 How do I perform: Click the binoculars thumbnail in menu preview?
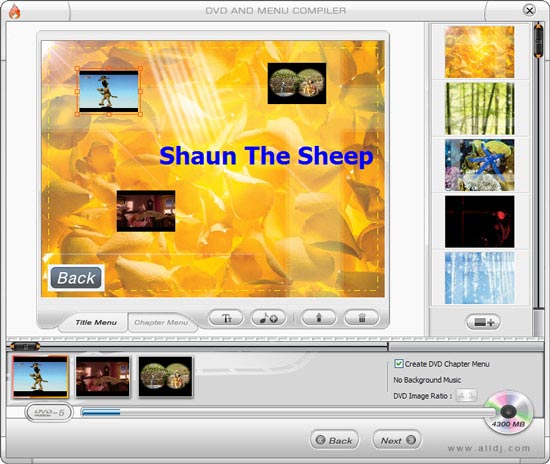pyautogui.click(x=297, y=83)
